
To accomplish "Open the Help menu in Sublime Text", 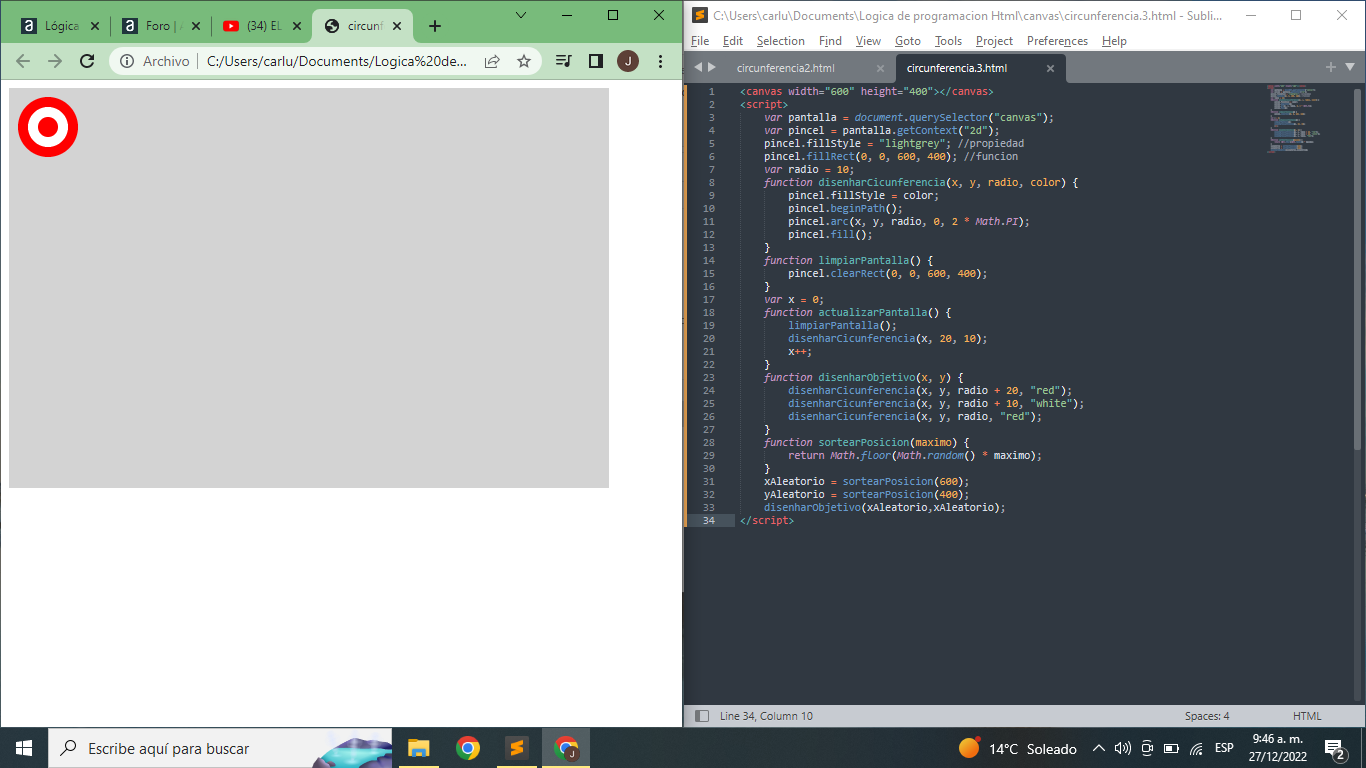I will [x=1114, y=41].
